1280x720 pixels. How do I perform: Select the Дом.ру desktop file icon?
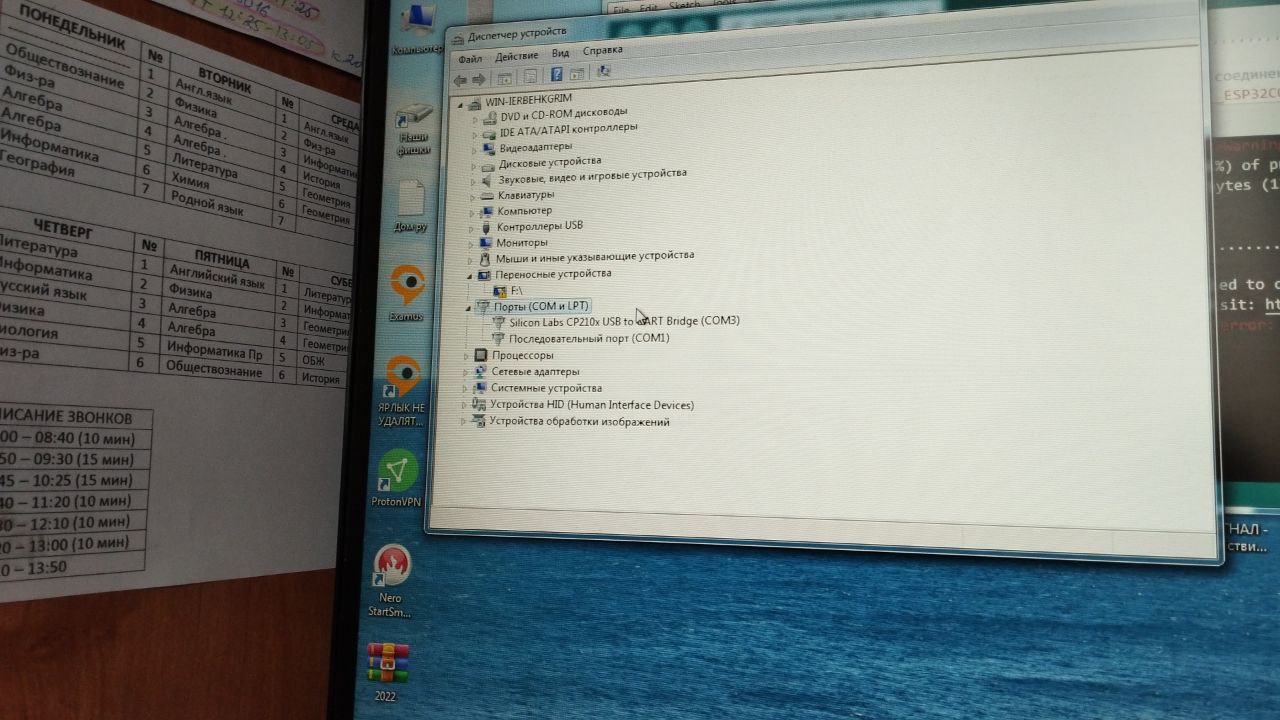(410, 207)
